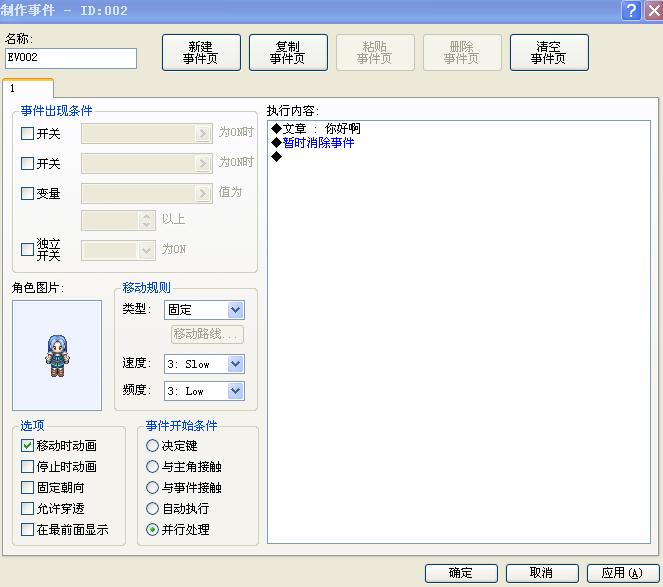Screen dimensions: 663x587
Task: Select the 文章：你好啊 command line
Action: (x=316, y=128)
